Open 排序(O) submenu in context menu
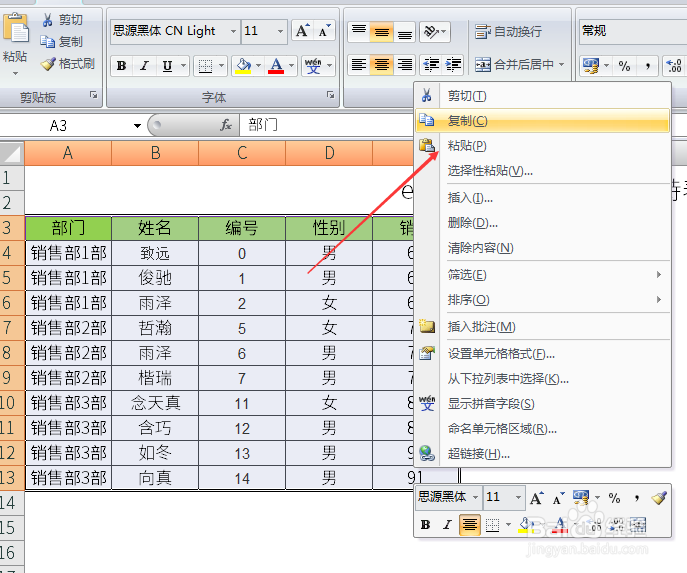 pos(542,300)
